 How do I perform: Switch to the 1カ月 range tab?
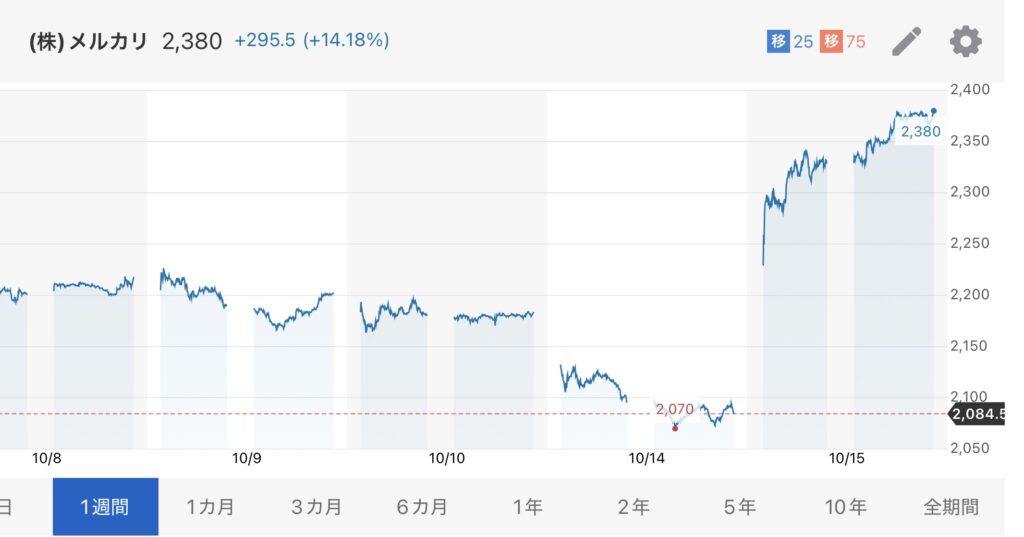[210, 507]
